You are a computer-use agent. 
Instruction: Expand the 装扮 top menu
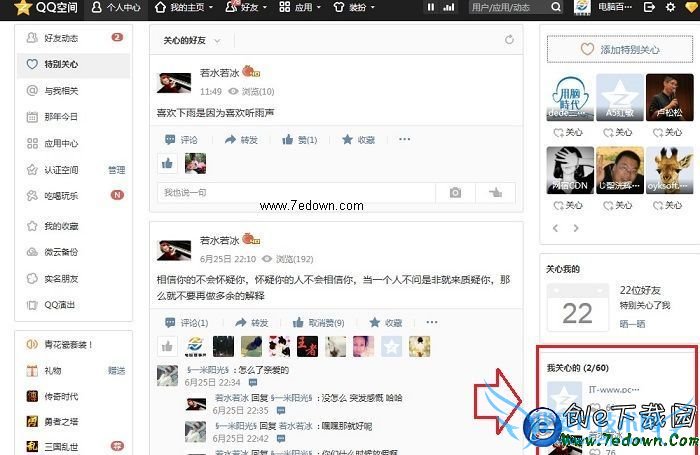coord(354,8)
